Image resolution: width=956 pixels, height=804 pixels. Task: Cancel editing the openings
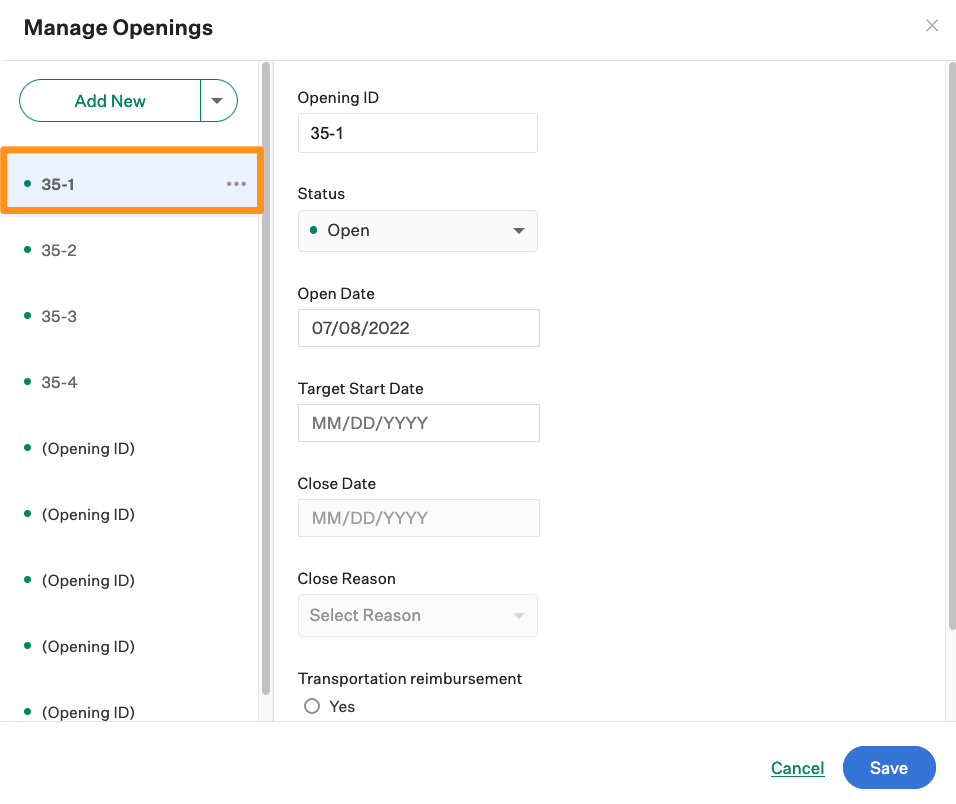point(797,767)
